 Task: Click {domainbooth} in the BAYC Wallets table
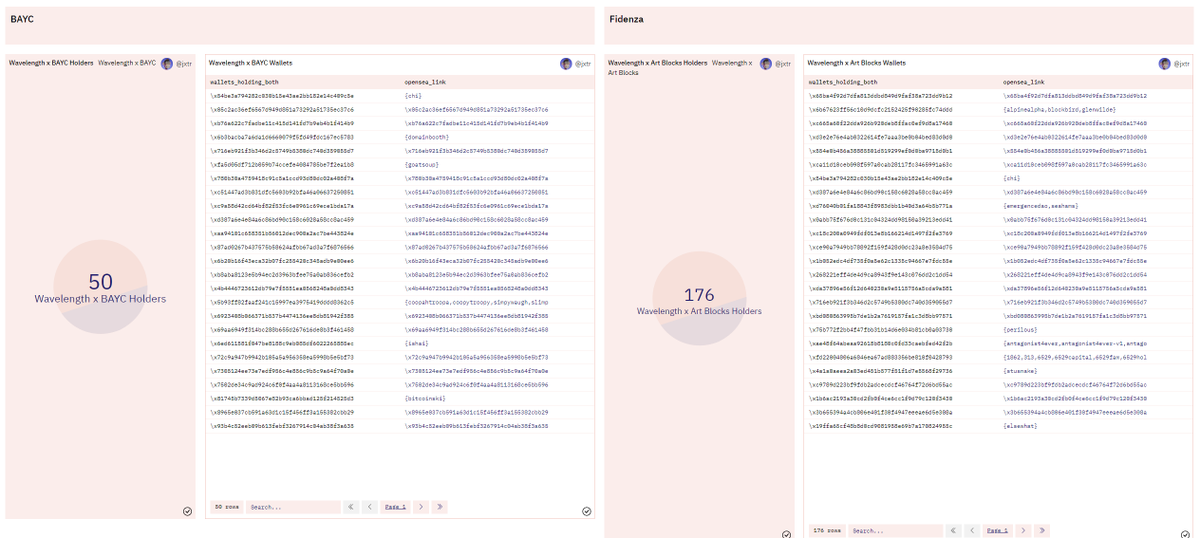428,135
